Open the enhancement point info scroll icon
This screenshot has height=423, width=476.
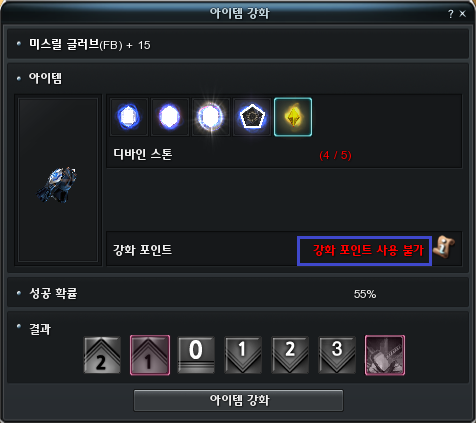[444, 247]
